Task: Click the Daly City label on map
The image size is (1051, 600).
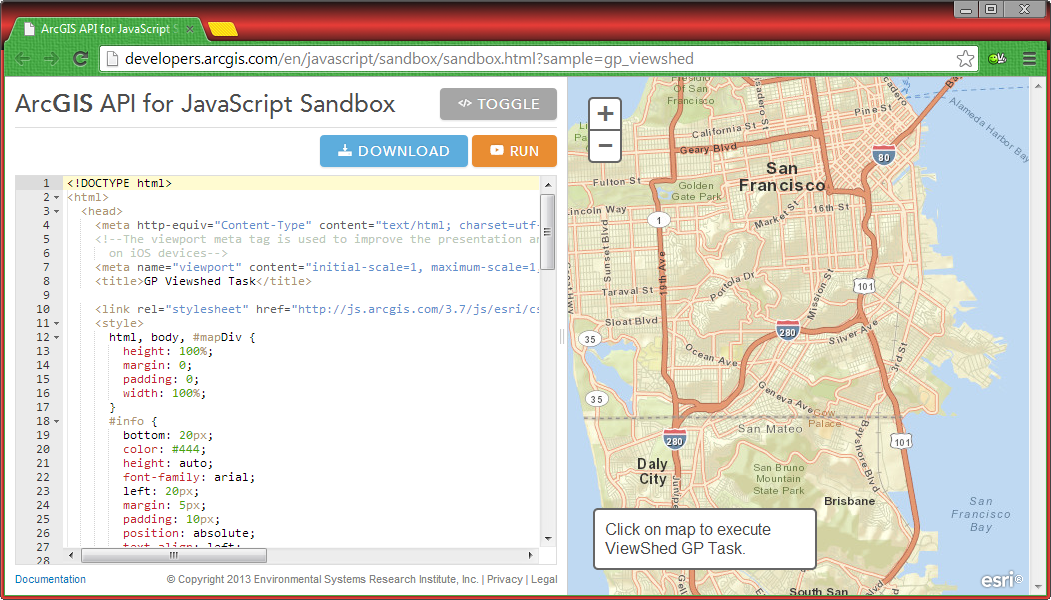Action: (652, 471)
